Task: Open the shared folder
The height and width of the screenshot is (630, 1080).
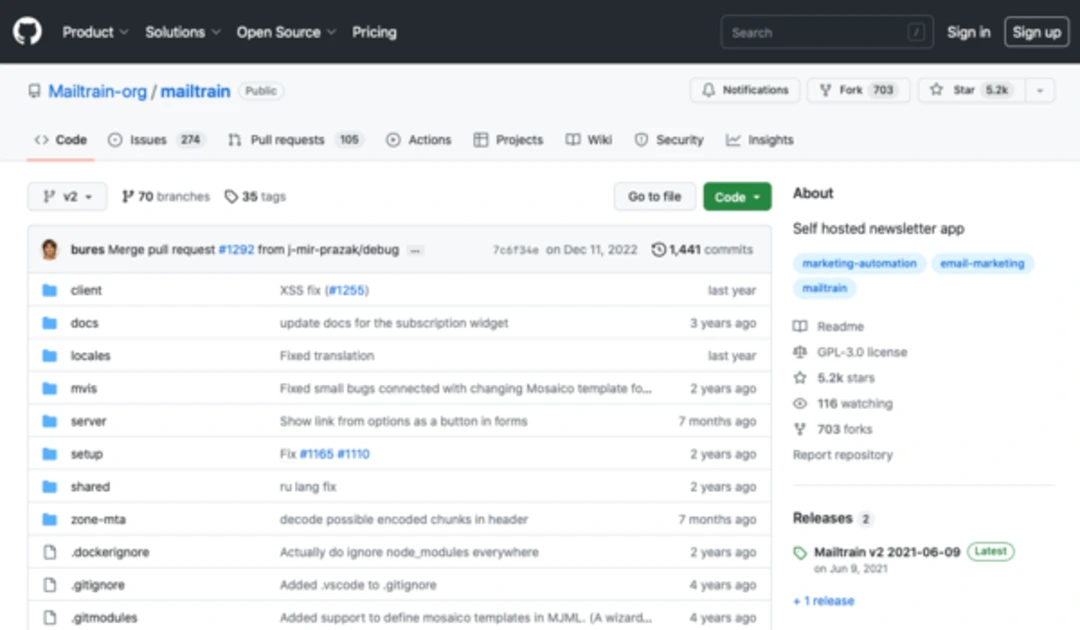Action: (90, 487)
